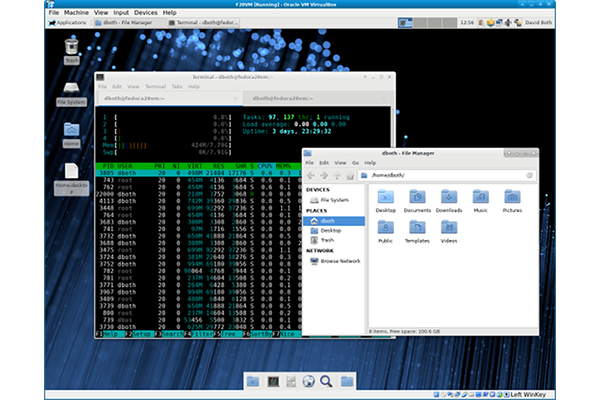This screenshot has height=400, width=600.
Task: Launch the terminal from the bottom dock
Action: point(271,381)
